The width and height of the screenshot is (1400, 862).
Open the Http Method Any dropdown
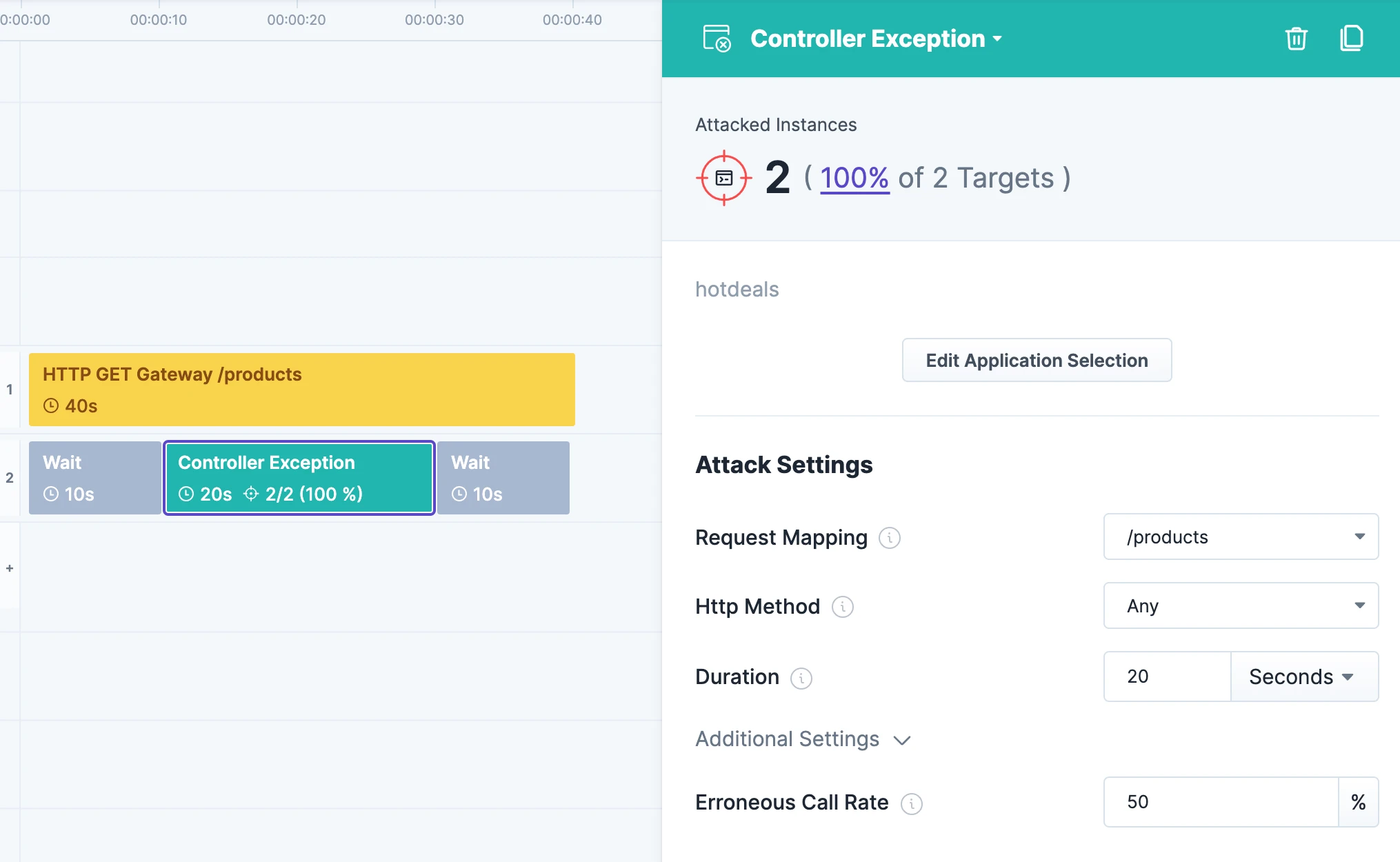(x=1240, y=605)
